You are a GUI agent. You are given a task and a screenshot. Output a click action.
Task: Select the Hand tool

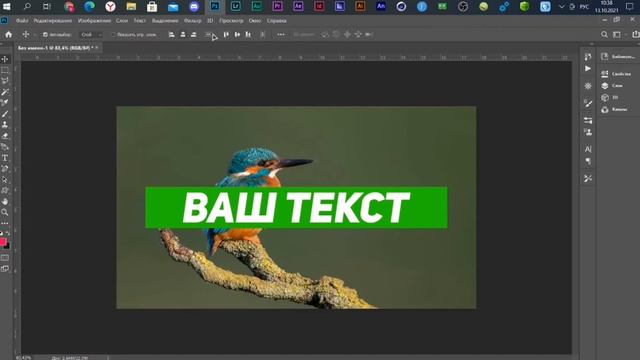tap(5, 202)
